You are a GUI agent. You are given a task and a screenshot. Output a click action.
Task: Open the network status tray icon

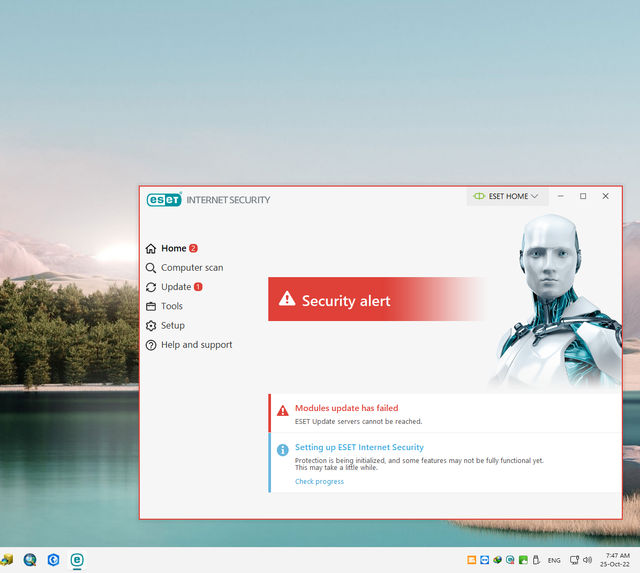[574, 560]
